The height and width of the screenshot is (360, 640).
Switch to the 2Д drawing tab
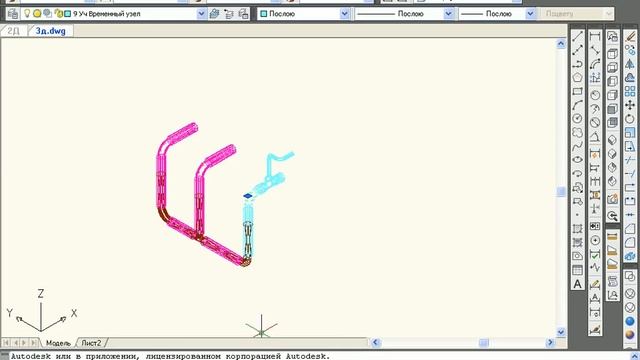(13, 31)
